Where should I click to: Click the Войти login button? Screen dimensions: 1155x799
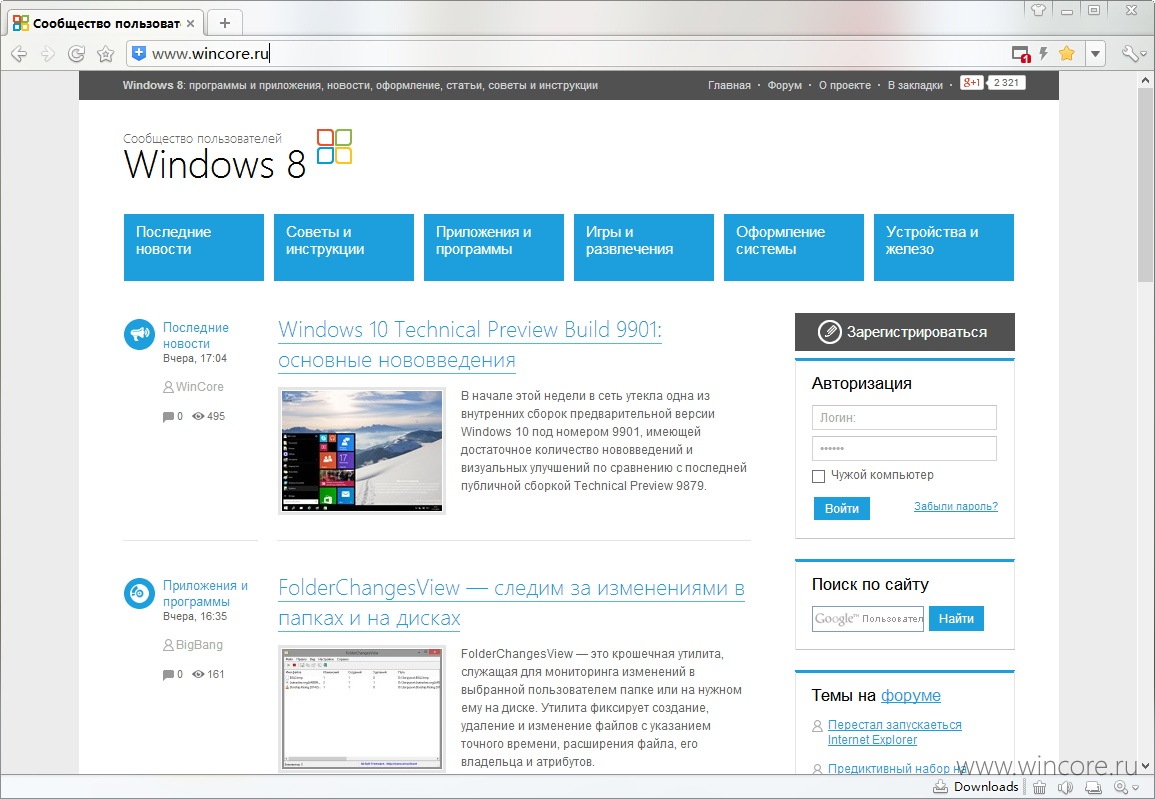pos(842,509)
